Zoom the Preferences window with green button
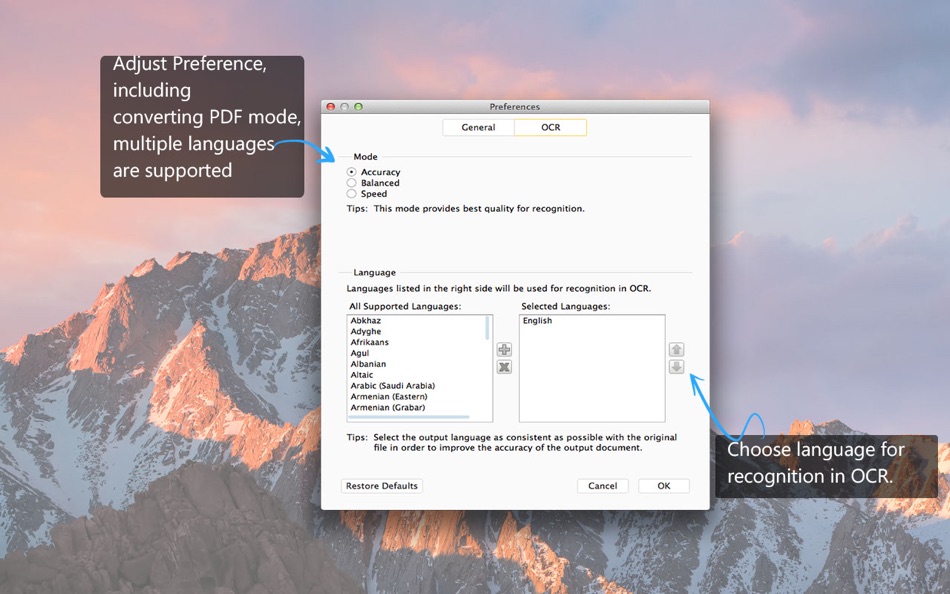 tap(359, 107)
